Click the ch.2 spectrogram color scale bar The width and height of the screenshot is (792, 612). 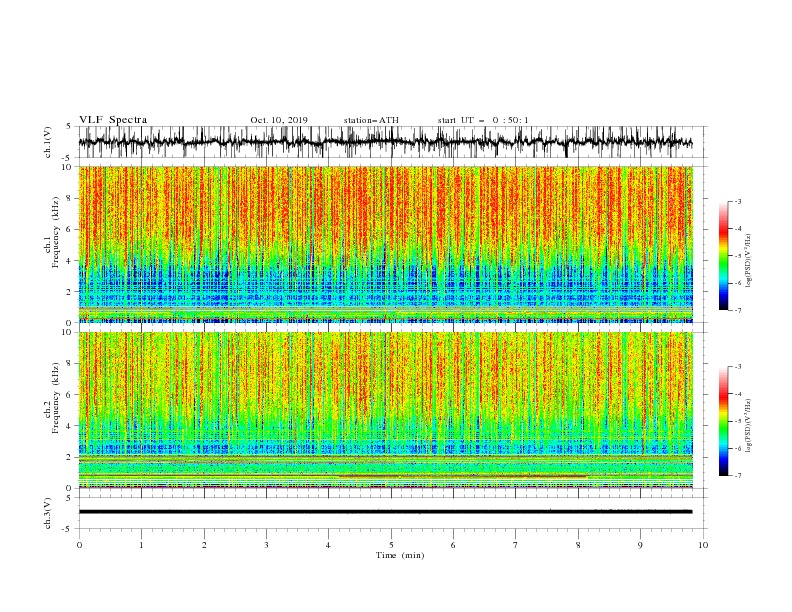(x=724, y=421)
